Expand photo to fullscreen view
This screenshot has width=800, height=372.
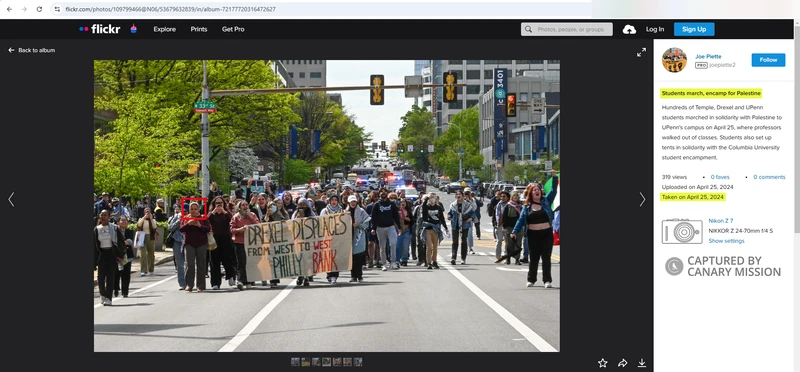tap(641, 52)
